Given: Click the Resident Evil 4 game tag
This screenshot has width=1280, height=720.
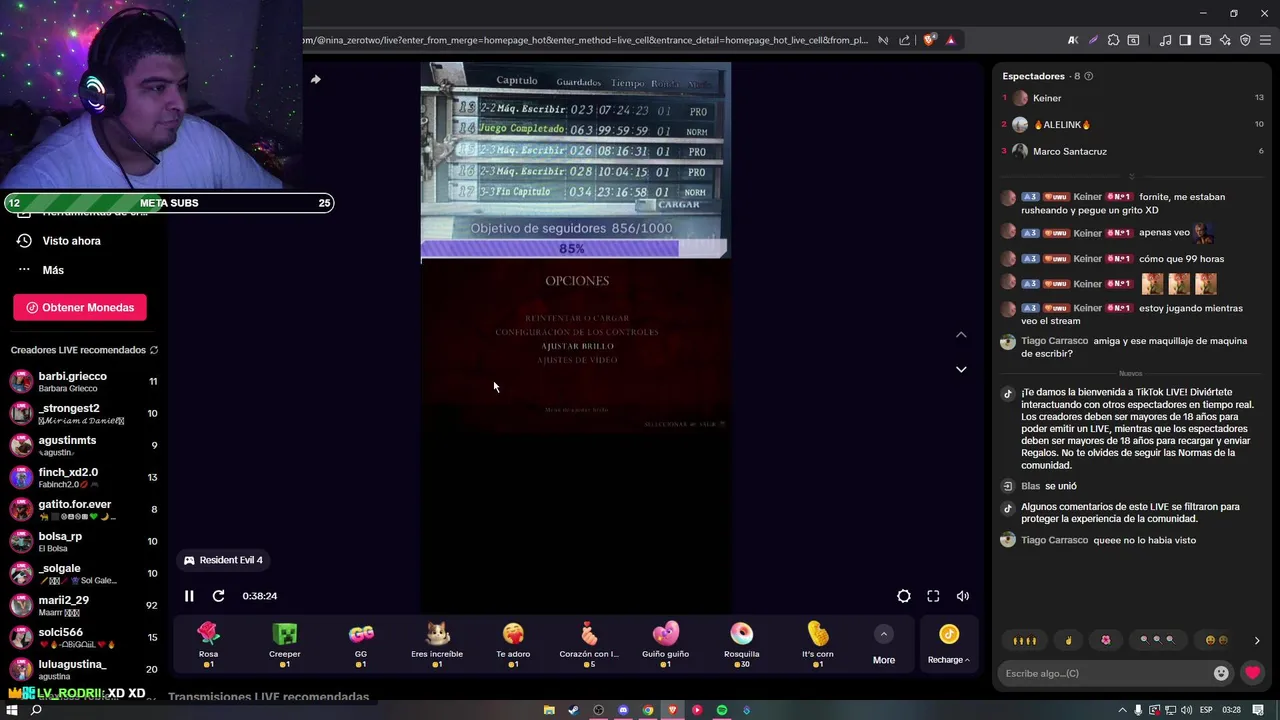Looking at the screenshot, I should pos(223,560).
